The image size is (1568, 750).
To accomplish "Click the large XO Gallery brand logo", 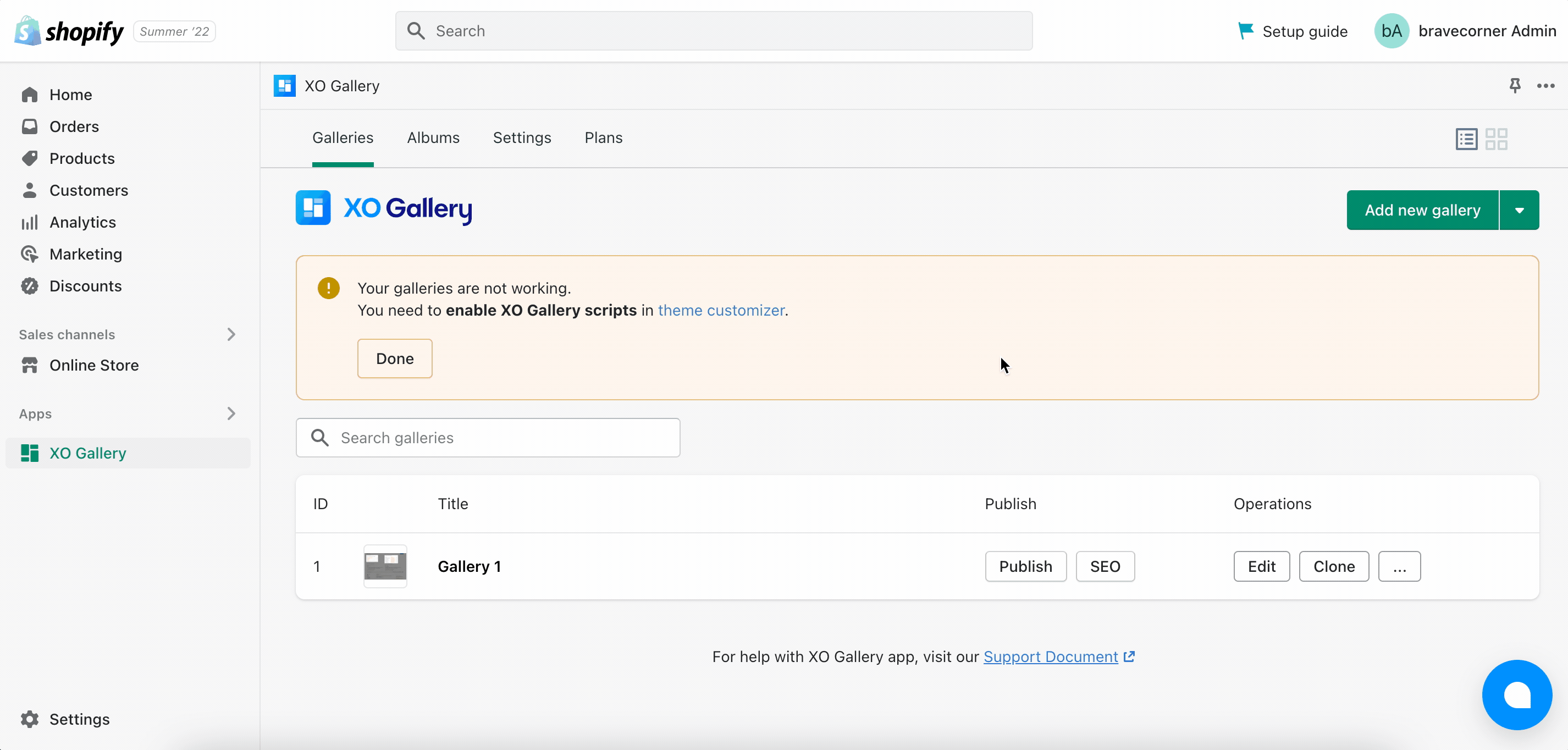I will point(384,208).
